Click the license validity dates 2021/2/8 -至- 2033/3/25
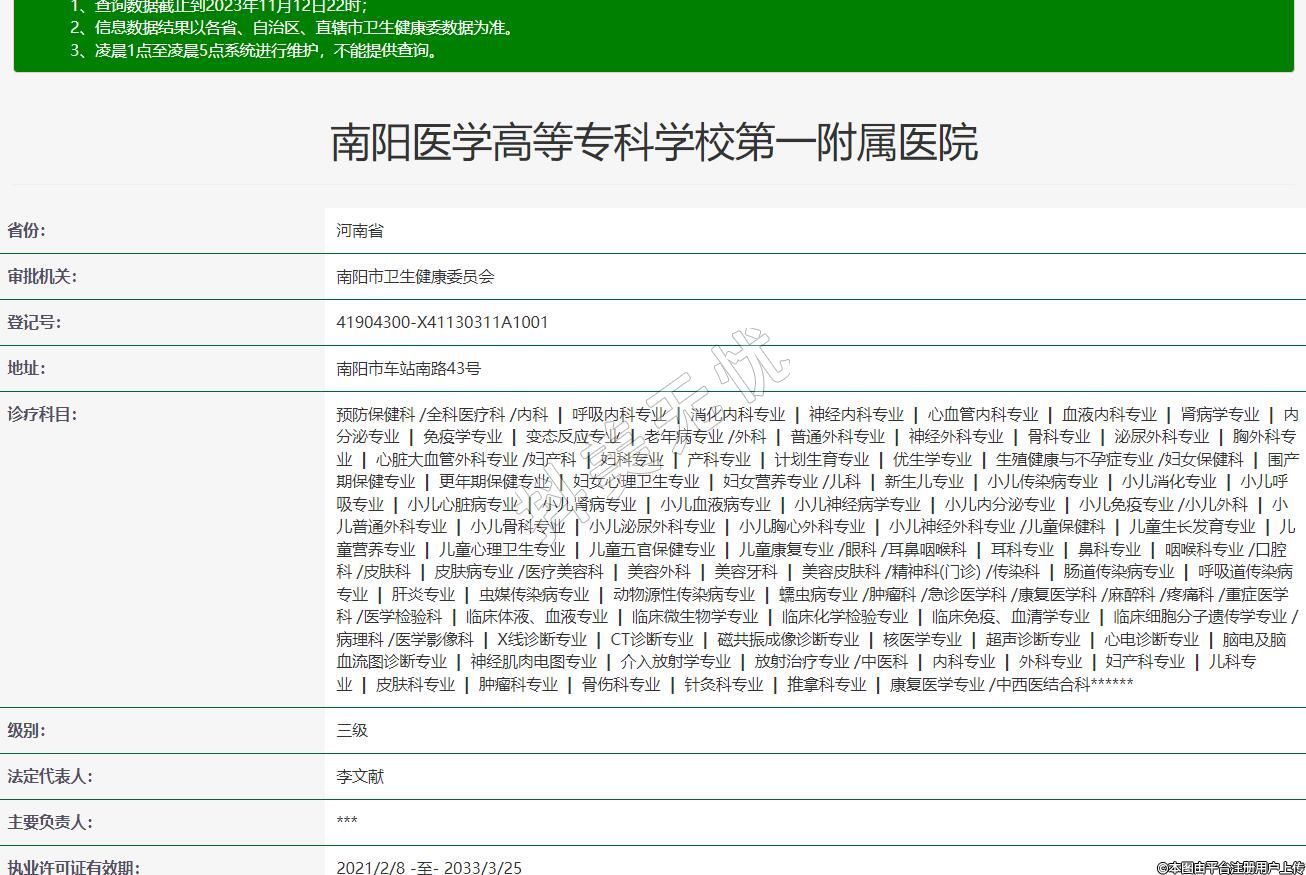The image size is (1306, 875). pos(429,867)
